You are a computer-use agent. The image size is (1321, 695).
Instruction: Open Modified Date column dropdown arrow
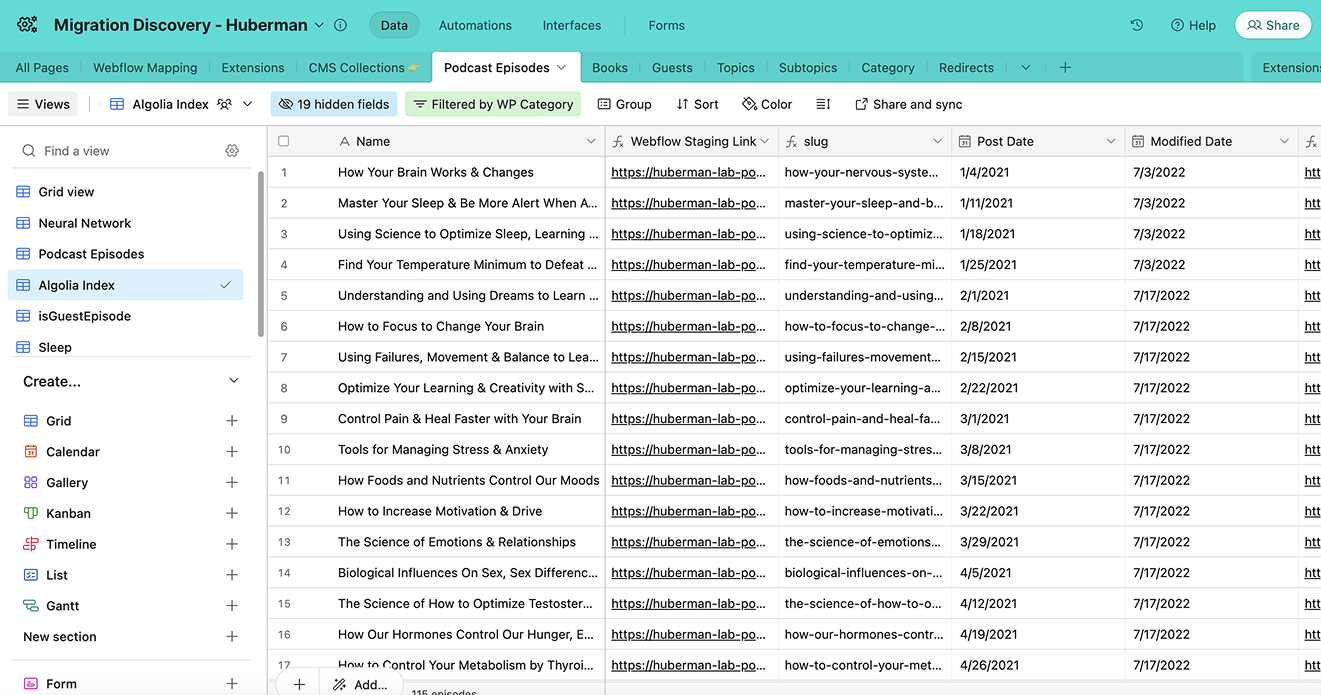pos(1284,141)
